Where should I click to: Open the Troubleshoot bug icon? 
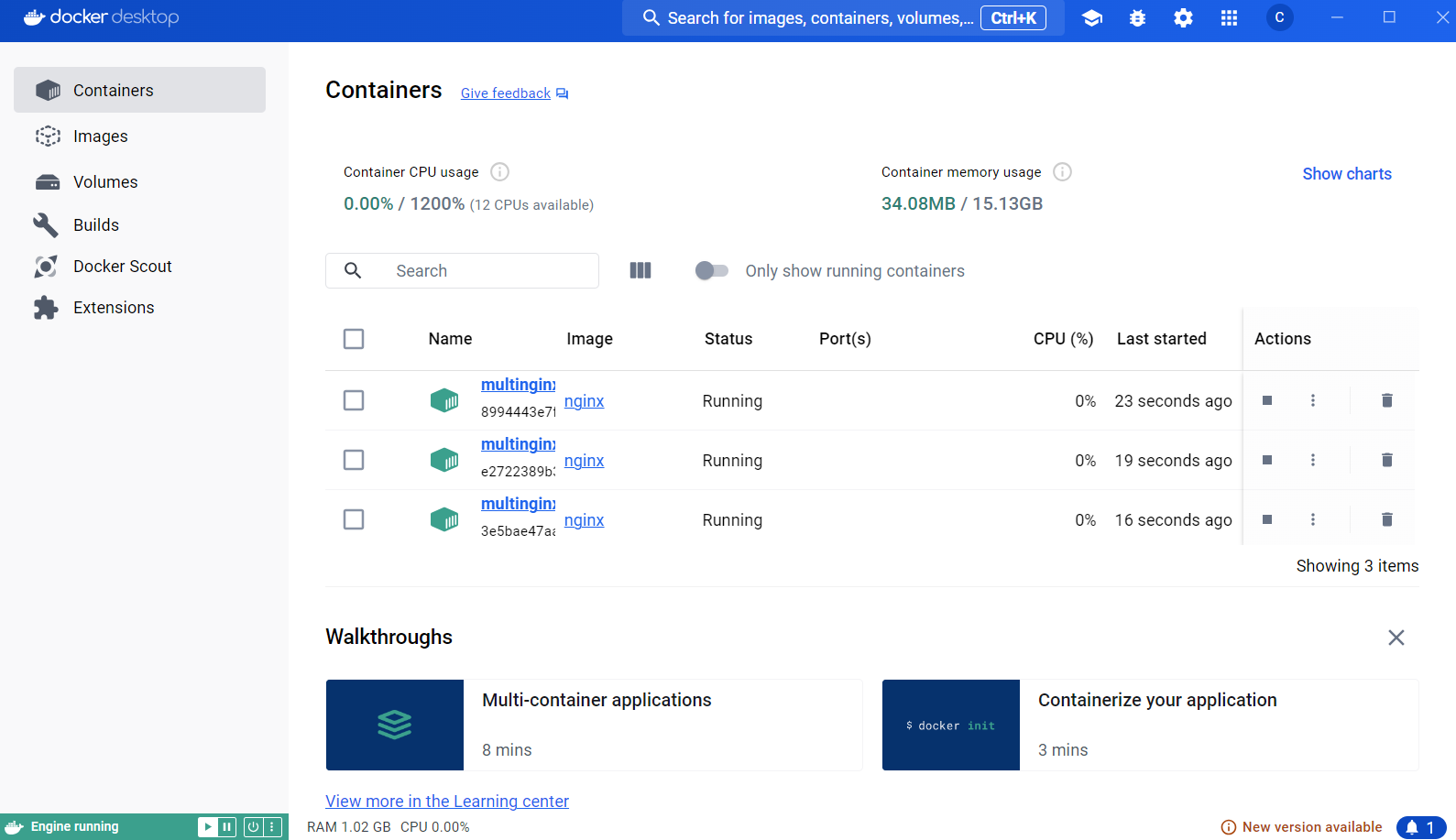(x=1137, y=17)
